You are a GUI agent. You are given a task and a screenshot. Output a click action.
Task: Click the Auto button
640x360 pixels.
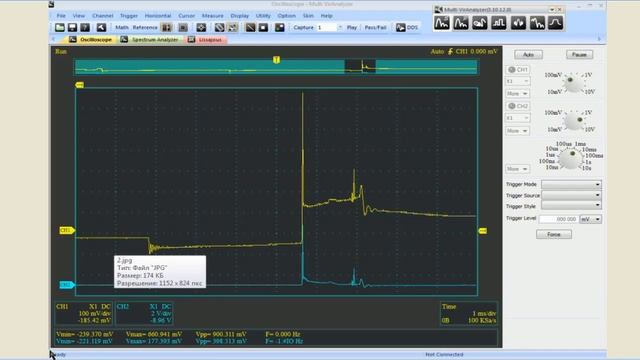pos(528,54)
